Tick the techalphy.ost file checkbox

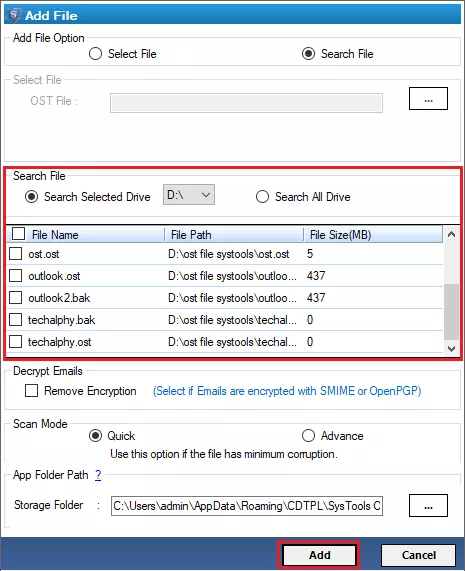[15, 342]
